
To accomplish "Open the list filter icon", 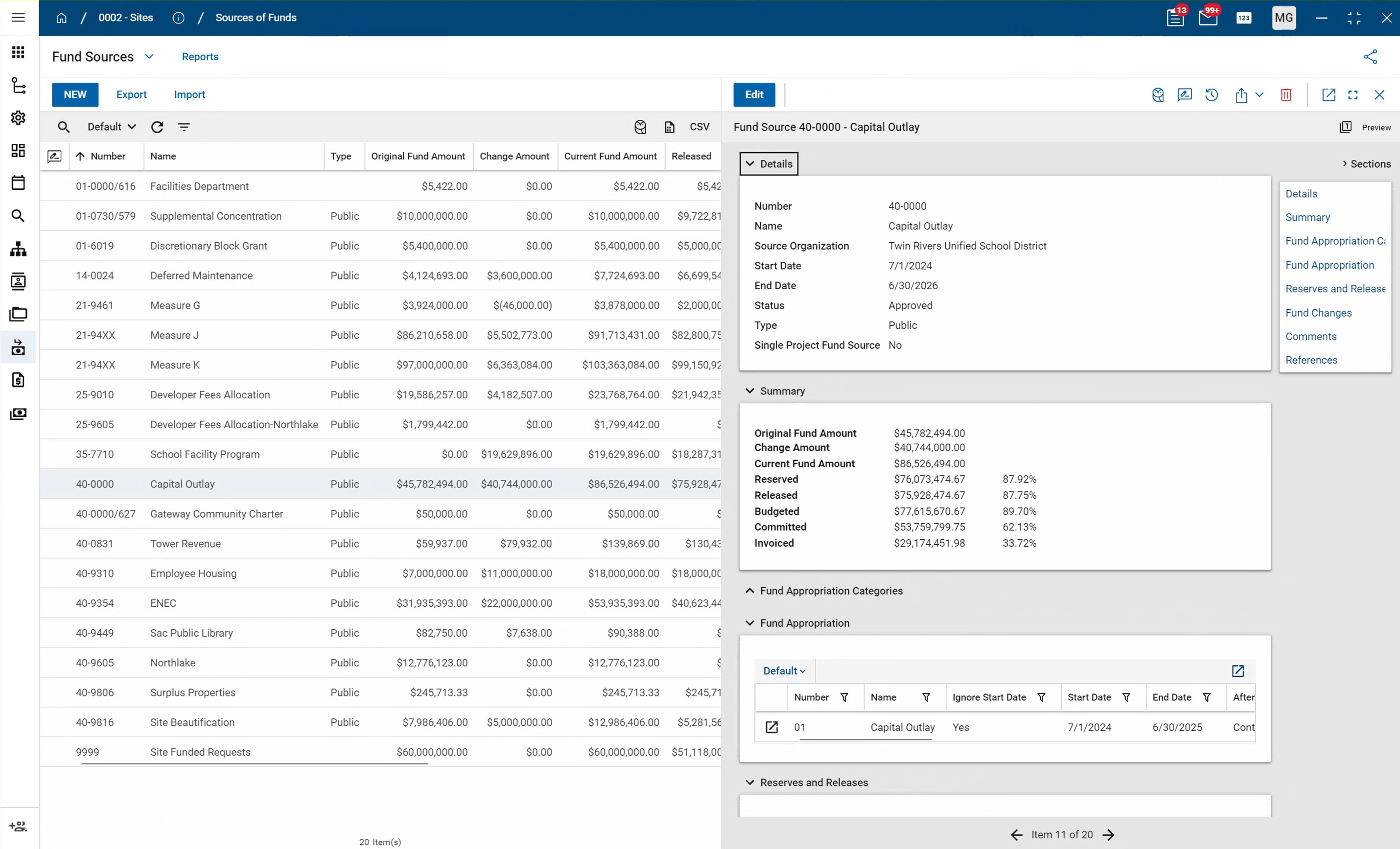I will [184, 127].
